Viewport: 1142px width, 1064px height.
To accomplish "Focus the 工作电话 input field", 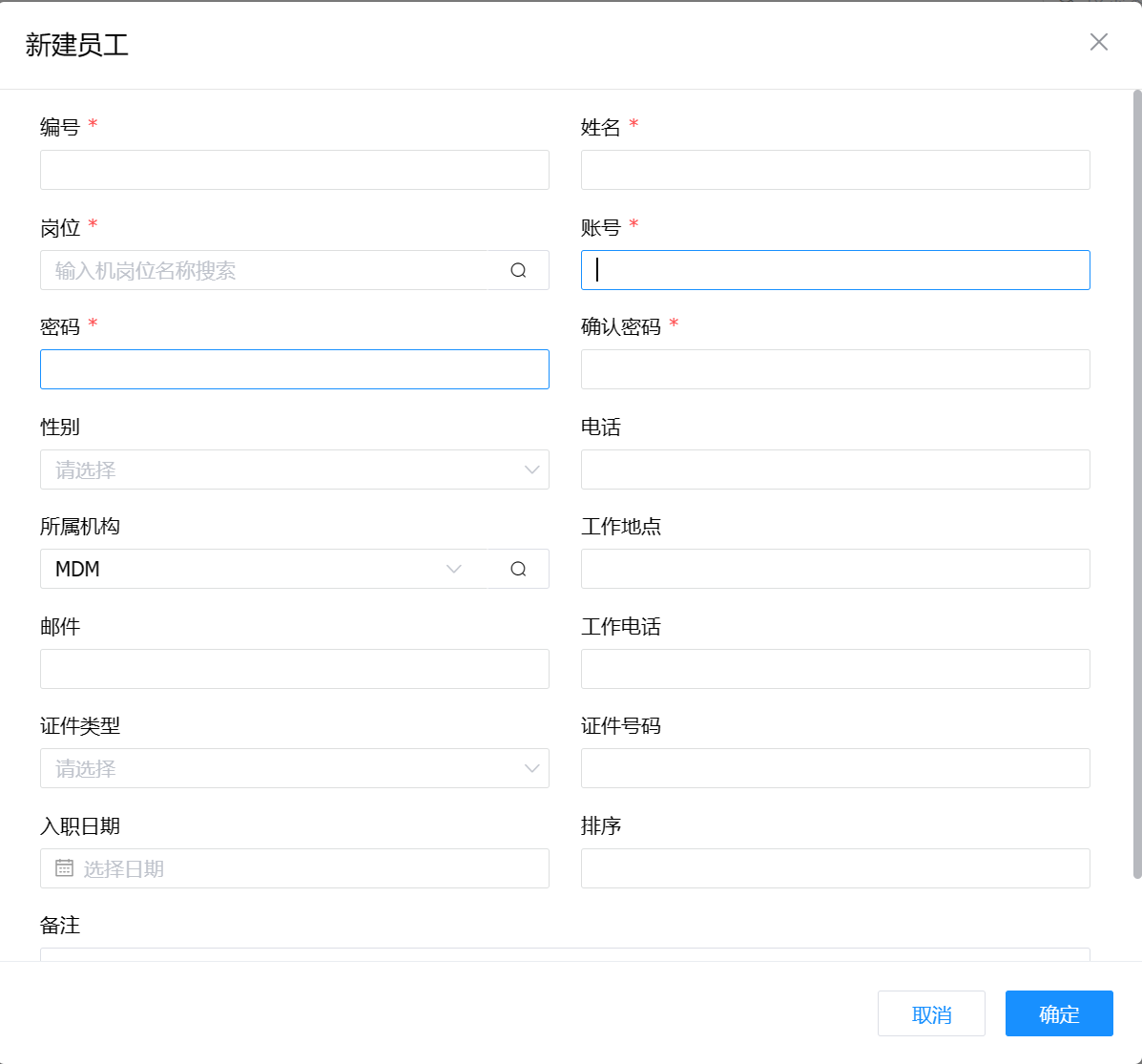I will [x=835, y=669].
